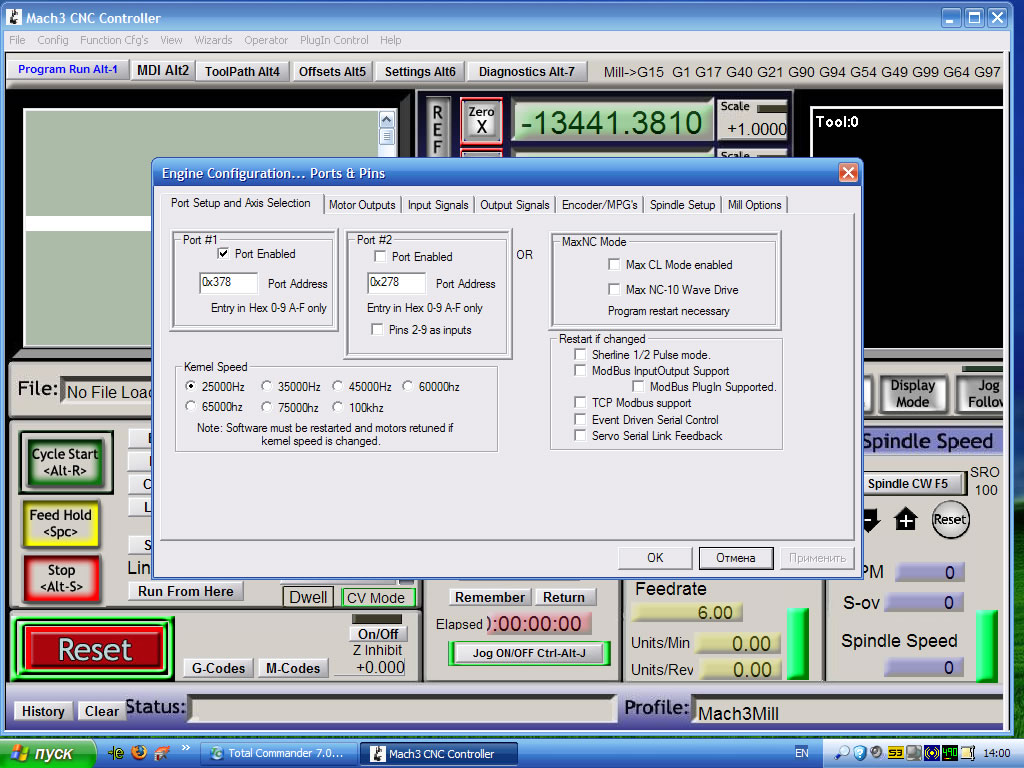Click Отмена cancel button
The height and width of the screenshot is (768, 1024).
[735, 558]
